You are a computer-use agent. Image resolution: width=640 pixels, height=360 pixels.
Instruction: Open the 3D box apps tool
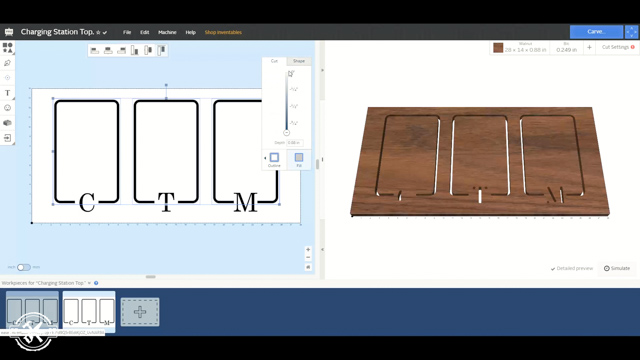coord(7,123)
